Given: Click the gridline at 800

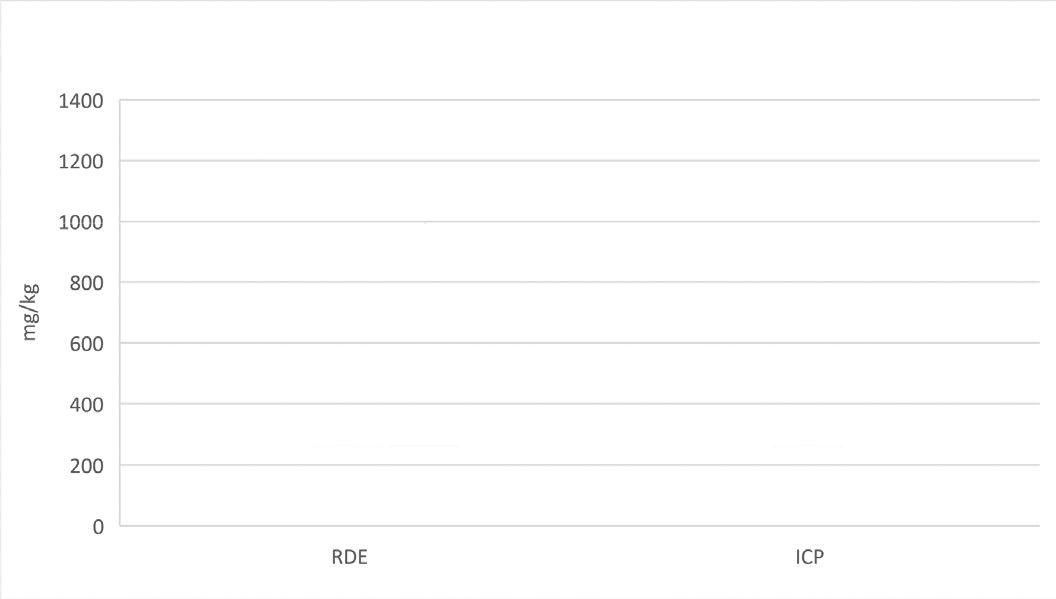Looking at the screenshot, I should pyautogui.click(x=580, y=283).
